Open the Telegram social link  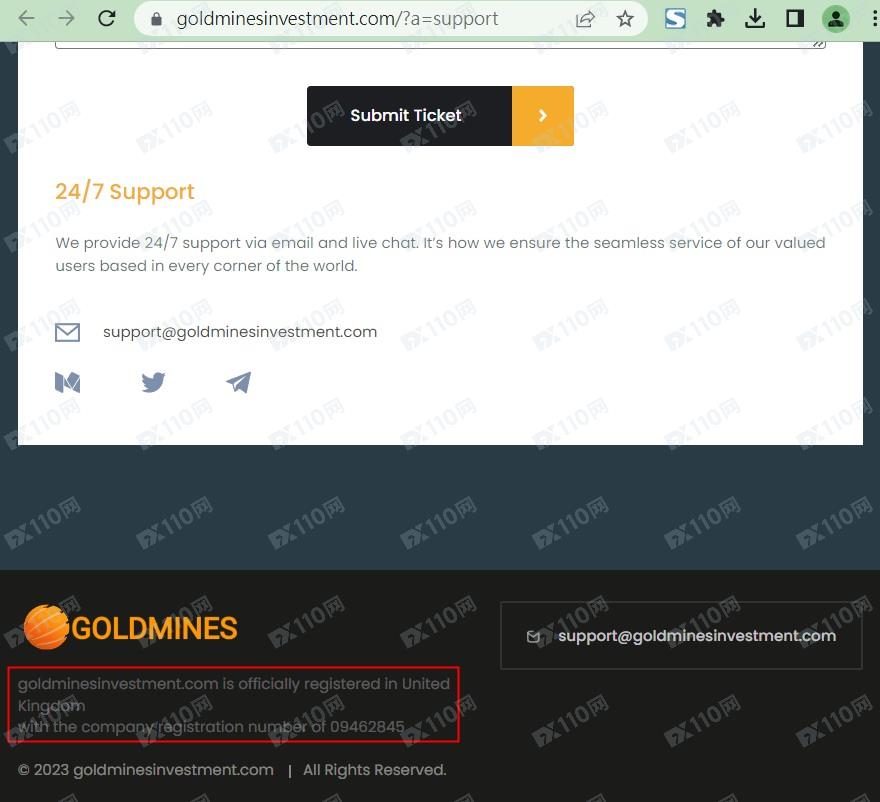239,382
